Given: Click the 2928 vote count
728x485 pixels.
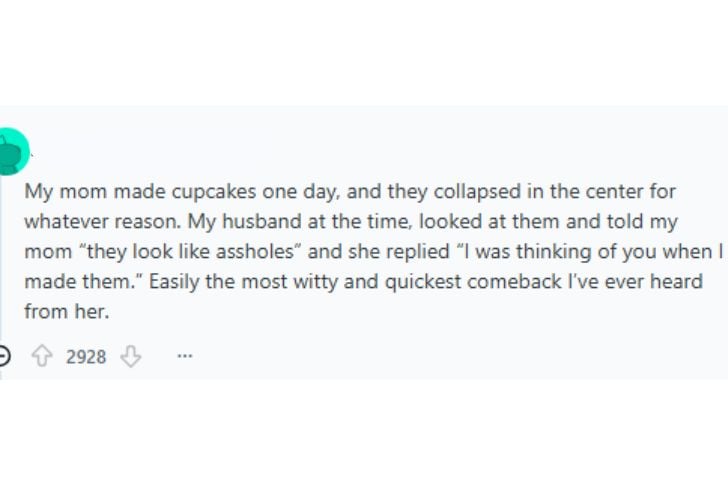Looking at the screenshot, I should click(86, 356).
